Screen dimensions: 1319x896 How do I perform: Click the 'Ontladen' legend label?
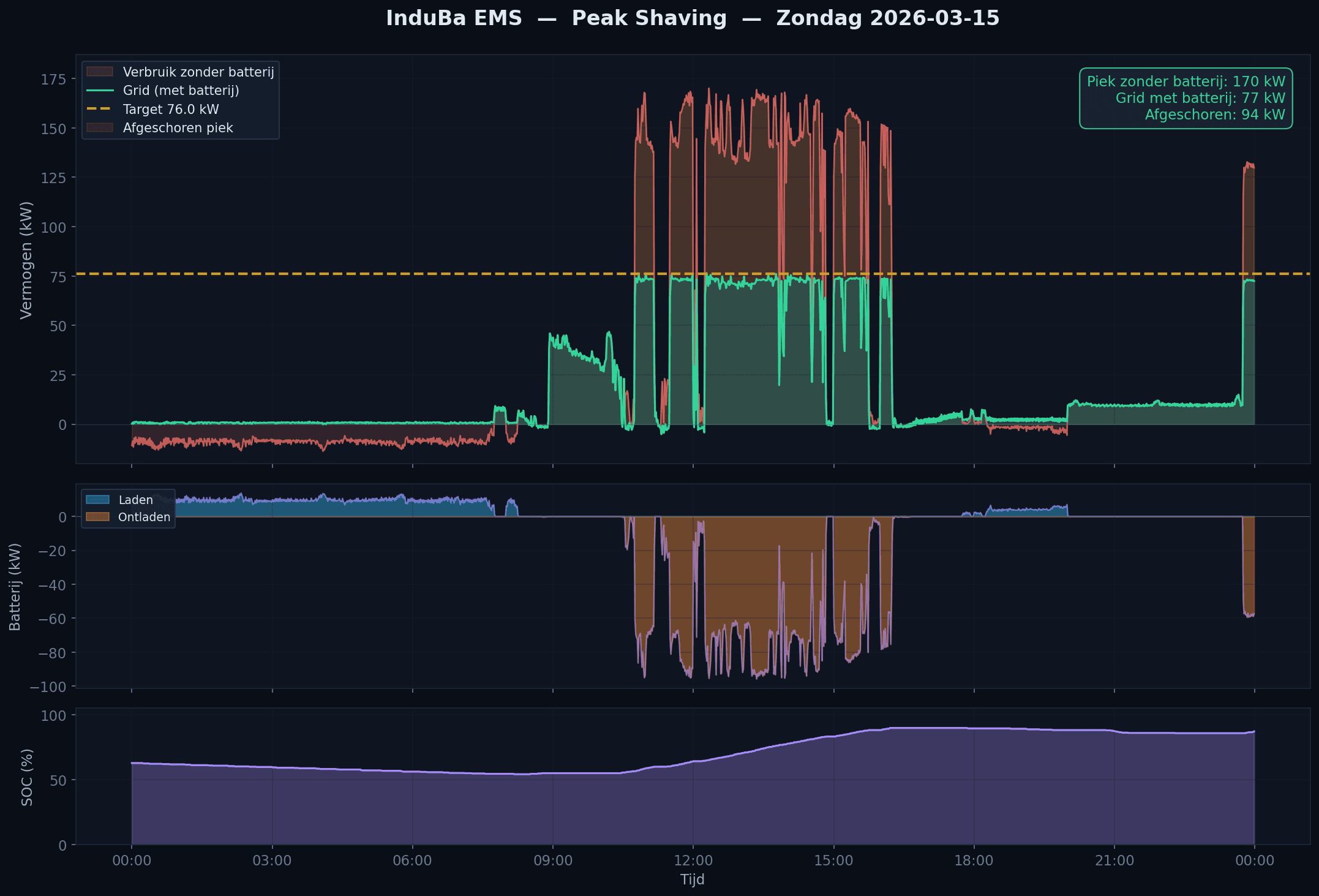145,518
